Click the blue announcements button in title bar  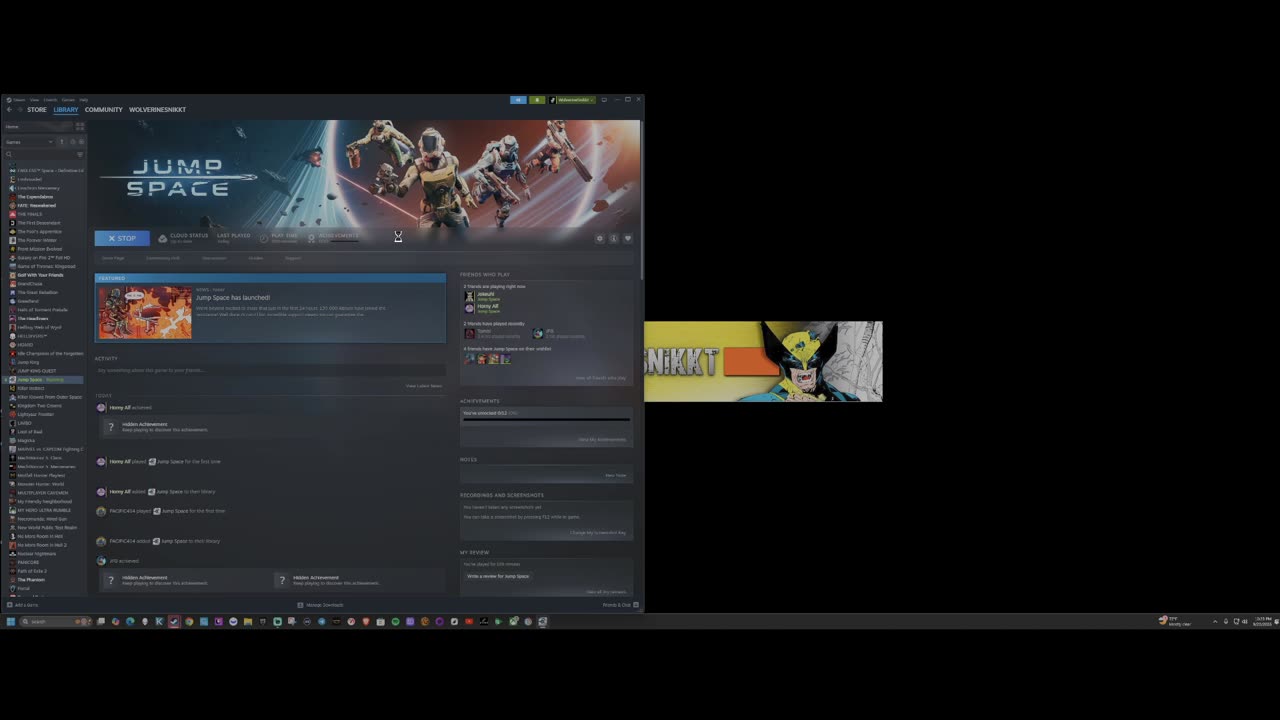518,100
